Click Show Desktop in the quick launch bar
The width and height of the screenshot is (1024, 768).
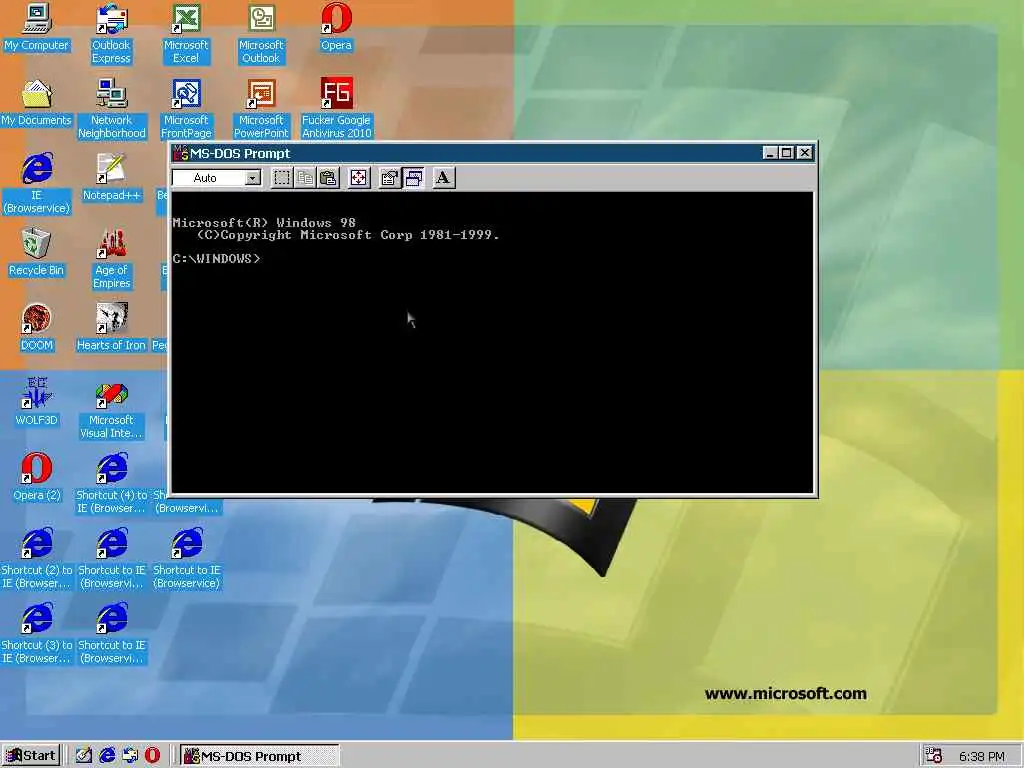(84, 756)
